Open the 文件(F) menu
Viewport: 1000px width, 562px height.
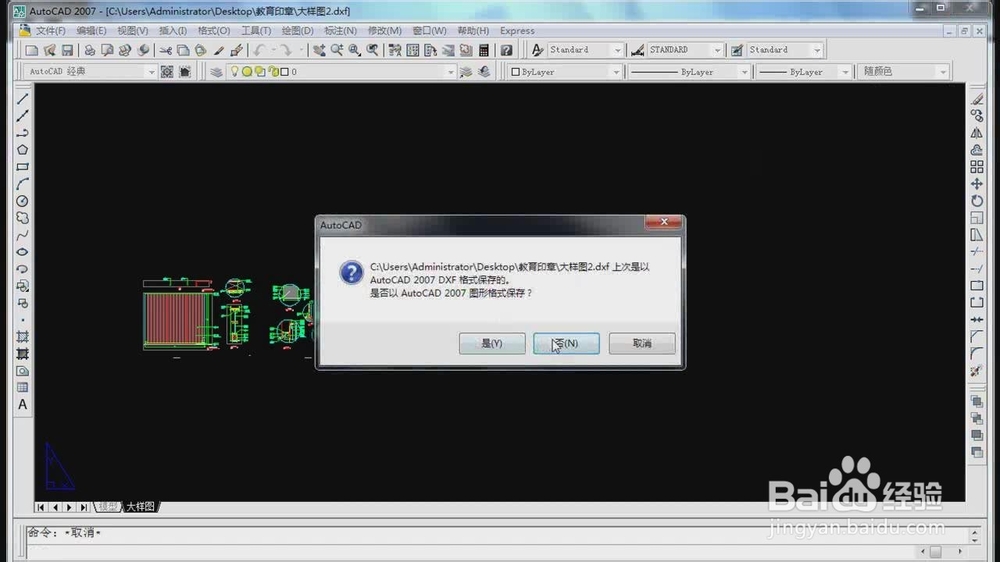tap(50, 31)
